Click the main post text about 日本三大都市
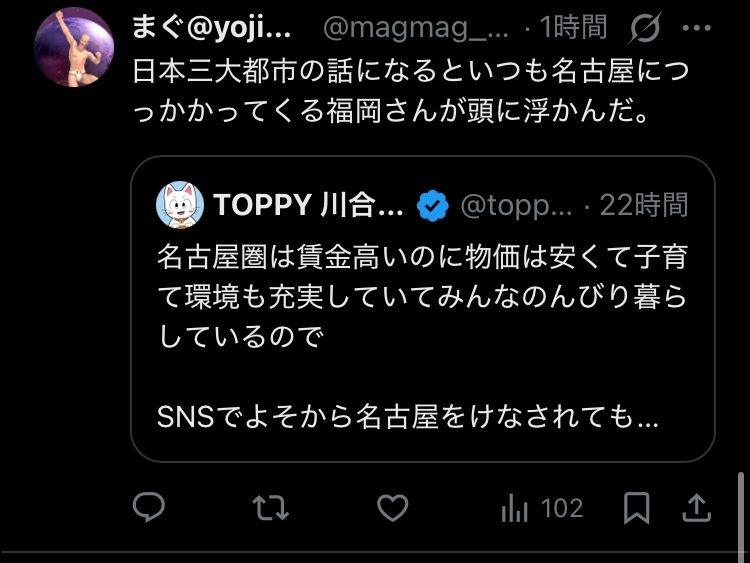750x563 pixels. [411, 91]
